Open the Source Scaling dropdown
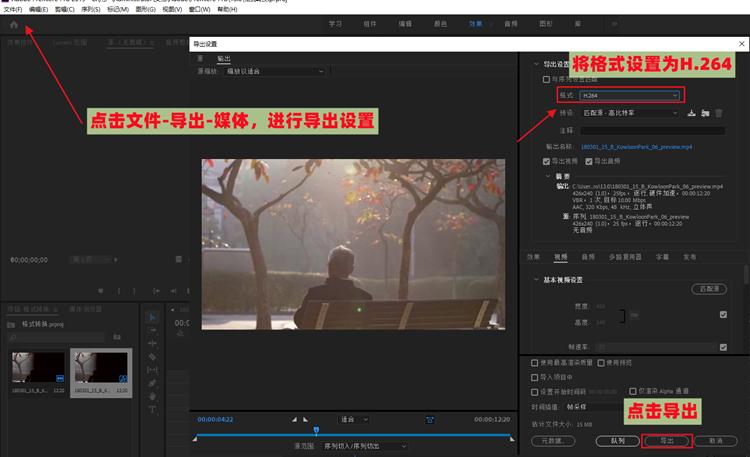750x457 pixels. tap(275, 71)
